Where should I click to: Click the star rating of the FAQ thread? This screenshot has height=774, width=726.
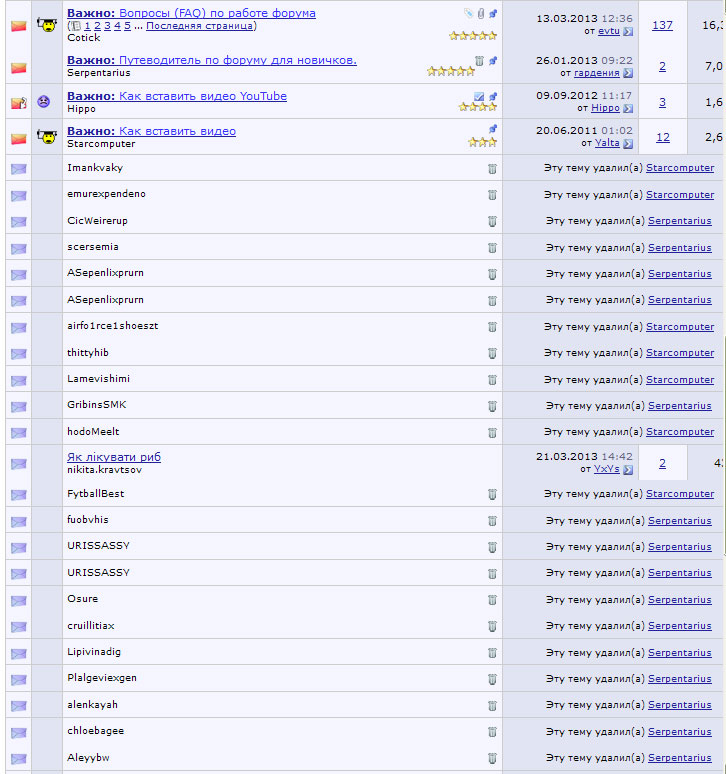(x=473, y=35)
